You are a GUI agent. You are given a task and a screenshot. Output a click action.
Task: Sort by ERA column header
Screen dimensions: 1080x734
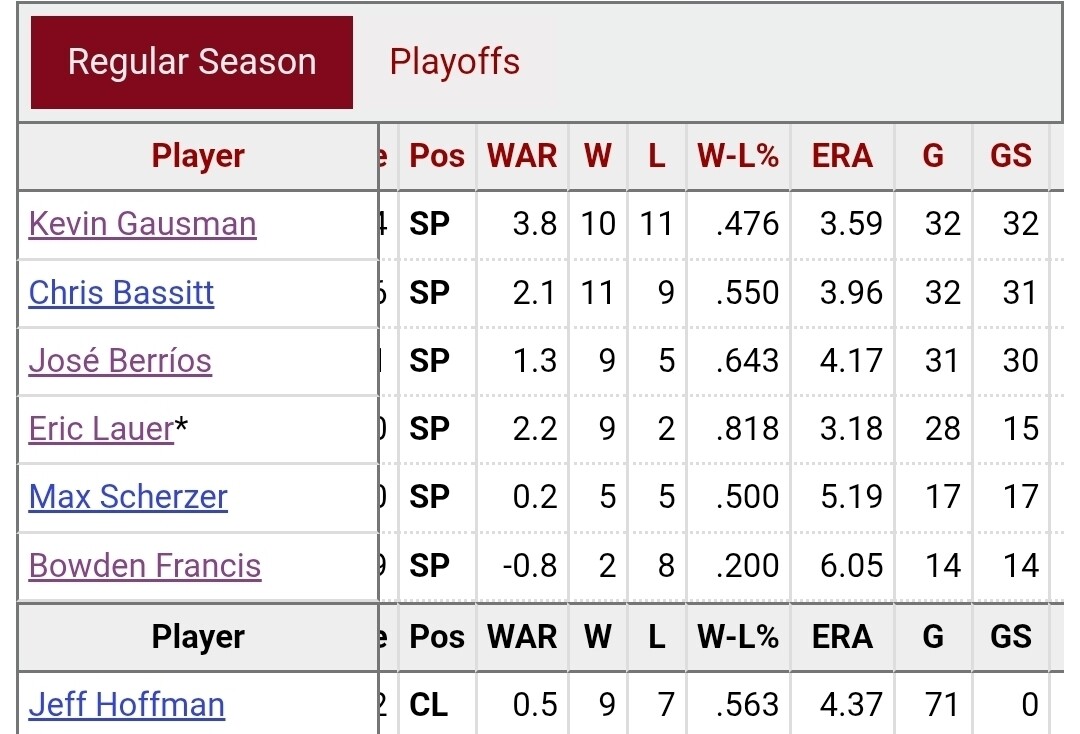click(x=842, y=156)
